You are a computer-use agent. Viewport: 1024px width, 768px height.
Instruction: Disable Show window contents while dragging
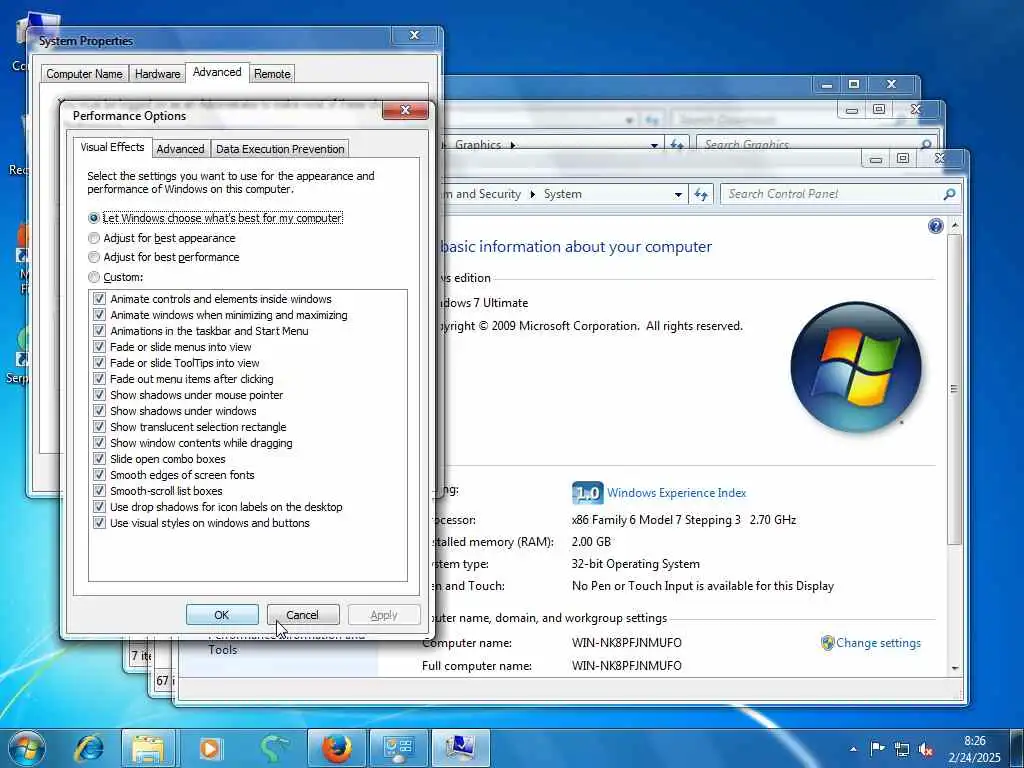point(99,443)
